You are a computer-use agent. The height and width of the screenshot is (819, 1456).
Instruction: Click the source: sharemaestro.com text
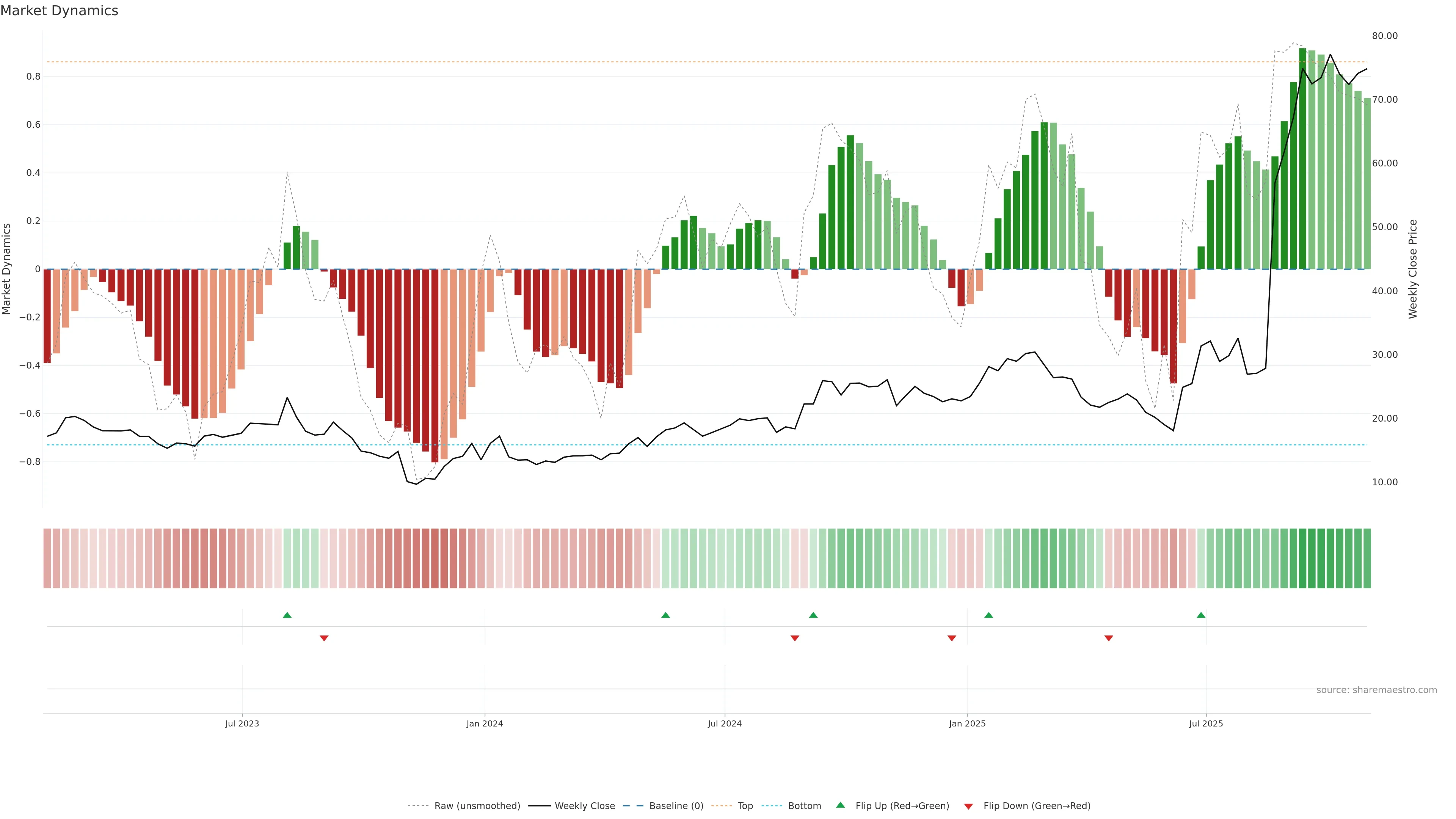click(1376, 690)
